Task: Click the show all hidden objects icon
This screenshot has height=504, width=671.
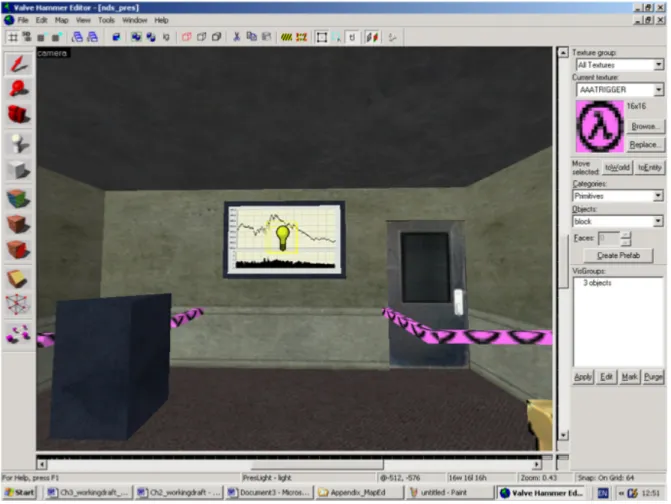Action: (x=217, y=38)
